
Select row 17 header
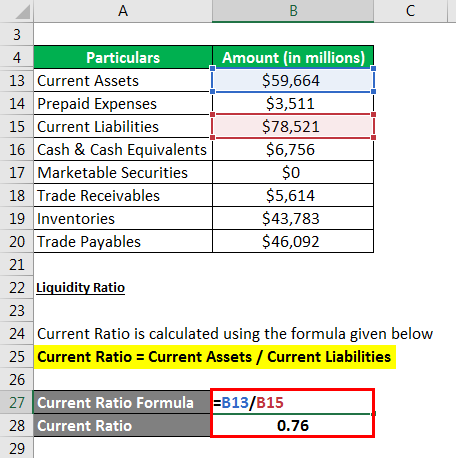point(17,172)
